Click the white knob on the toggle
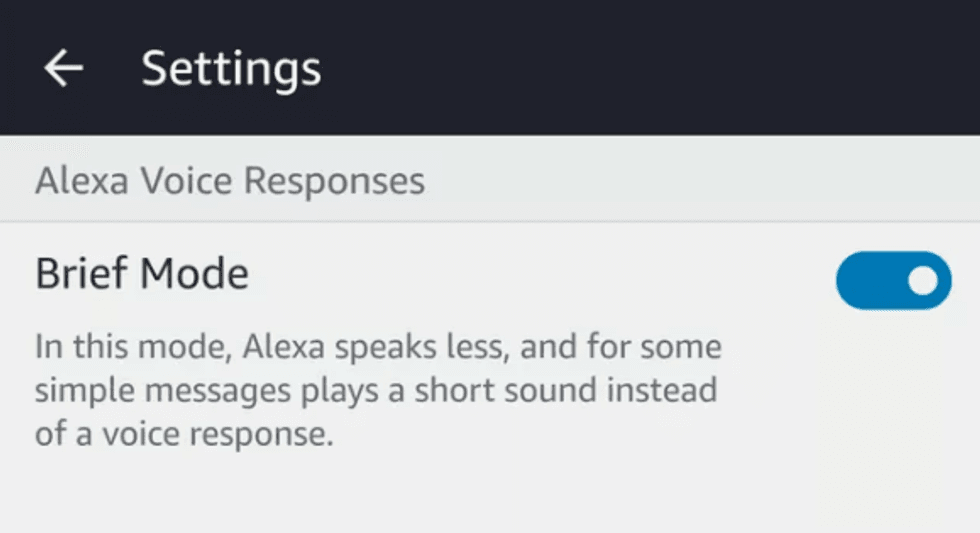 [x=925, y=281]
